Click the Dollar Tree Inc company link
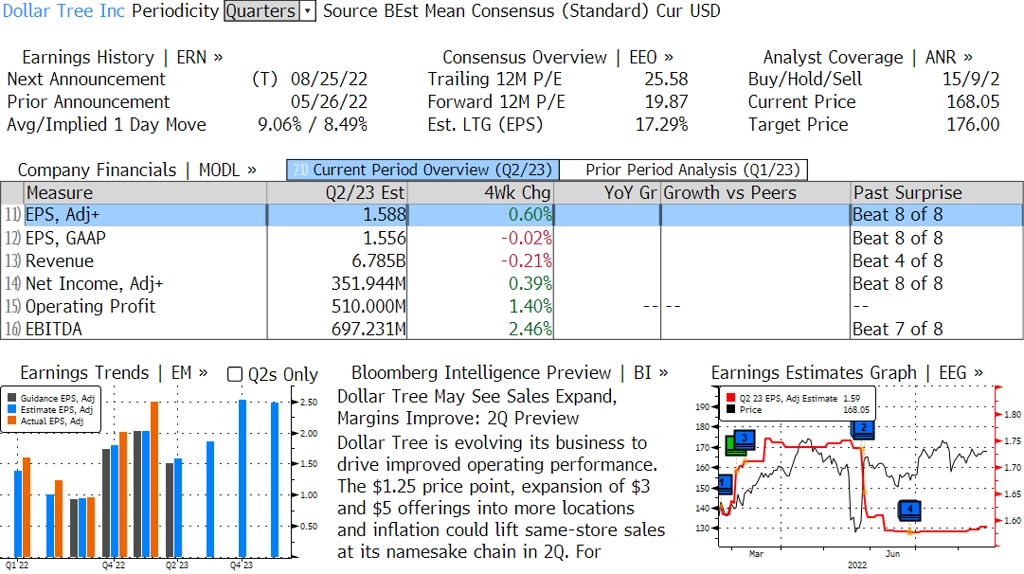 (63, 11)
